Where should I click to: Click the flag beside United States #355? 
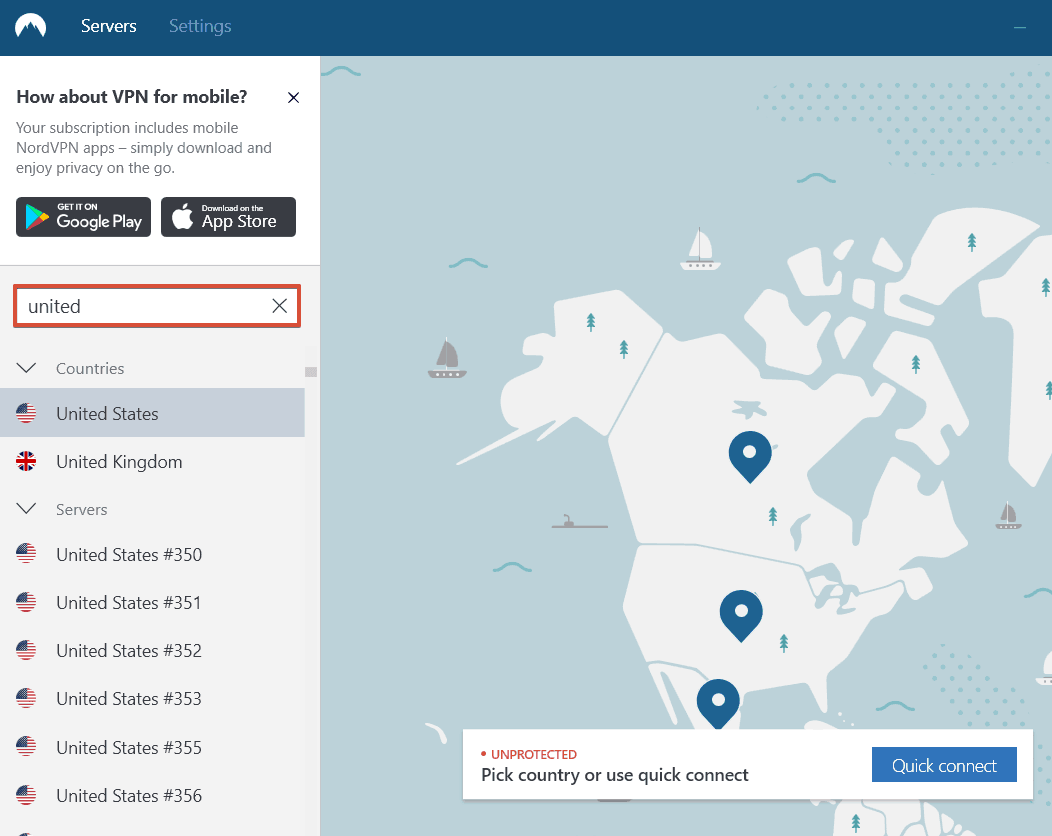26,746
